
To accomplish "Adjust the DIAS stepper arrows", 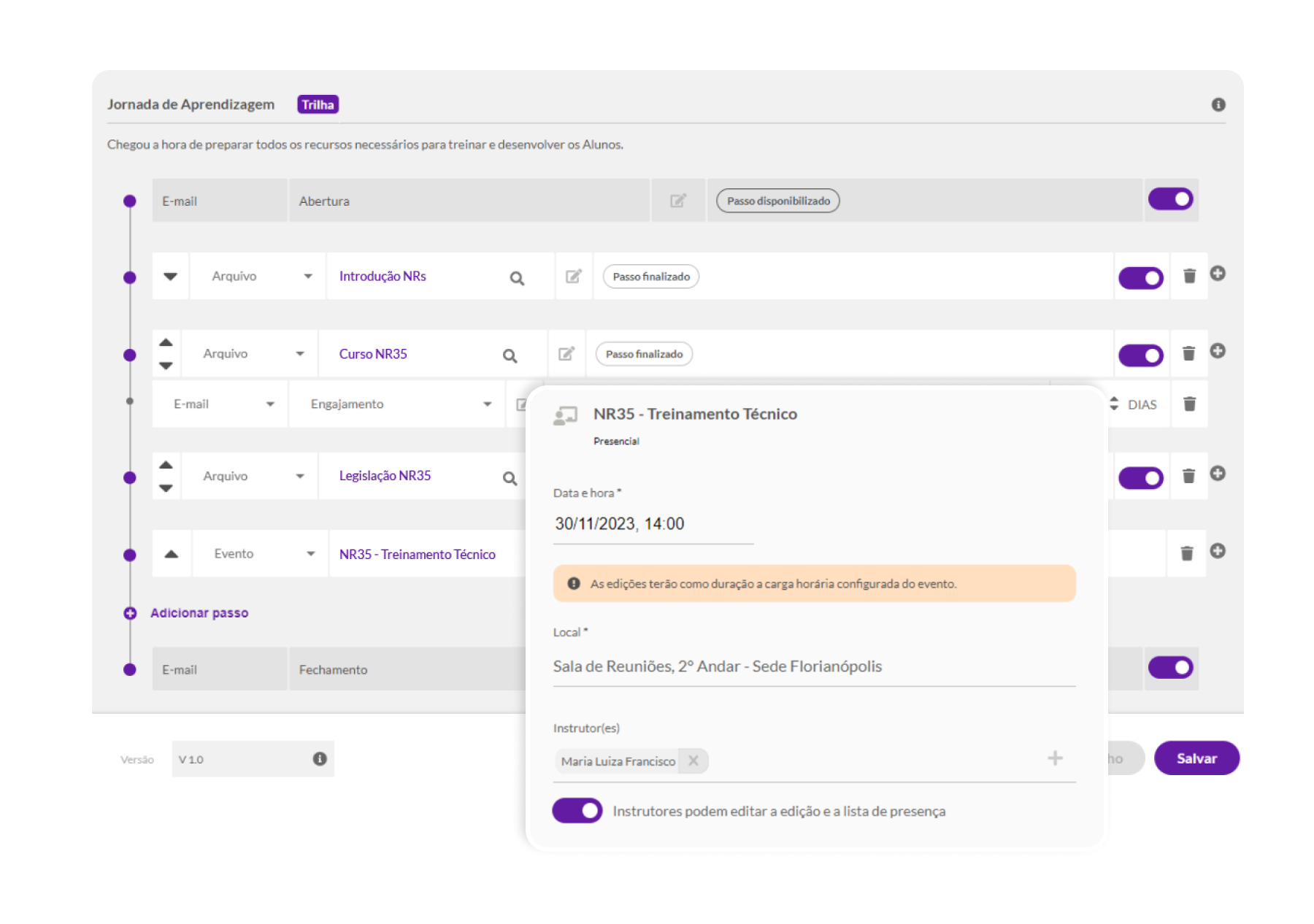I will click(x=1113, y=404).
